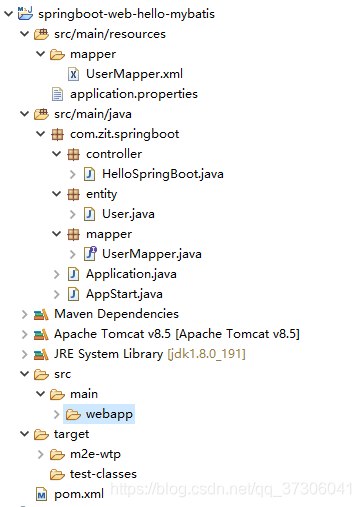This screenshot has width=361, height=507.
Task: Collapse the src folder
Action: (24, 374)
